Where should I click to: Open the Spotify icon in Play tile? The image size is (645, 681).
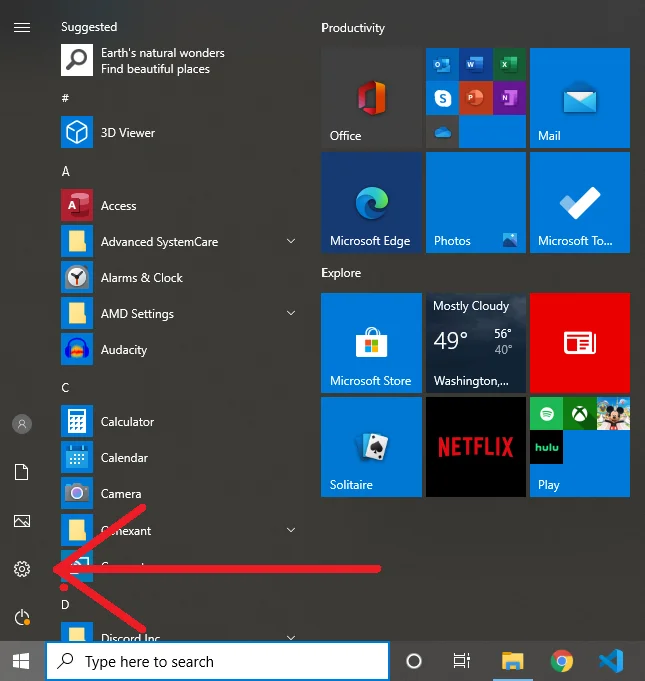click(546, 414)
